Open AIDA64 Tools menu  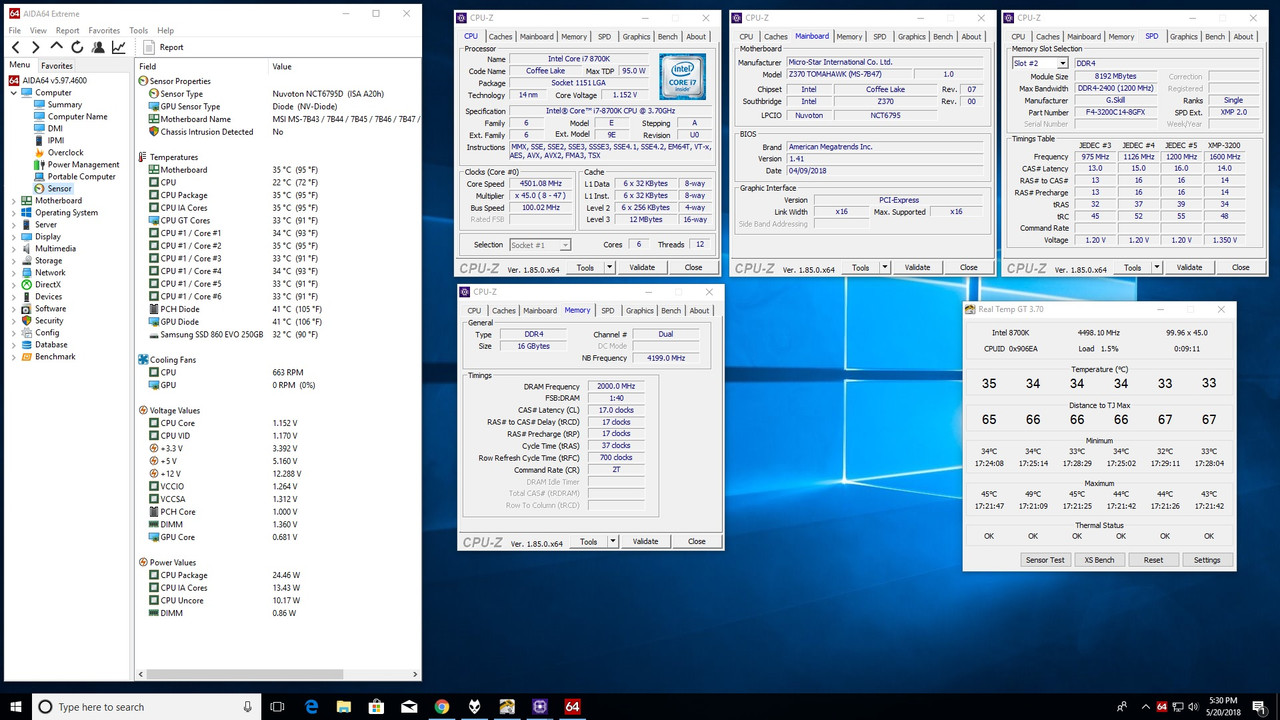pyautogui.click(x=138, y=30)
